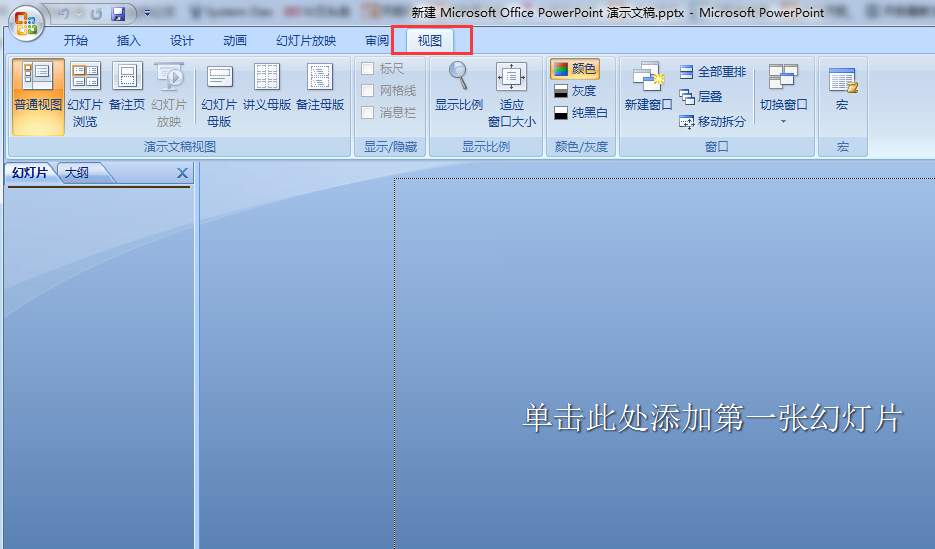The width and height of the screenshot is (935, 549).
Task: Open the 备注页 notes page view
Action: (x=127, y=88)
